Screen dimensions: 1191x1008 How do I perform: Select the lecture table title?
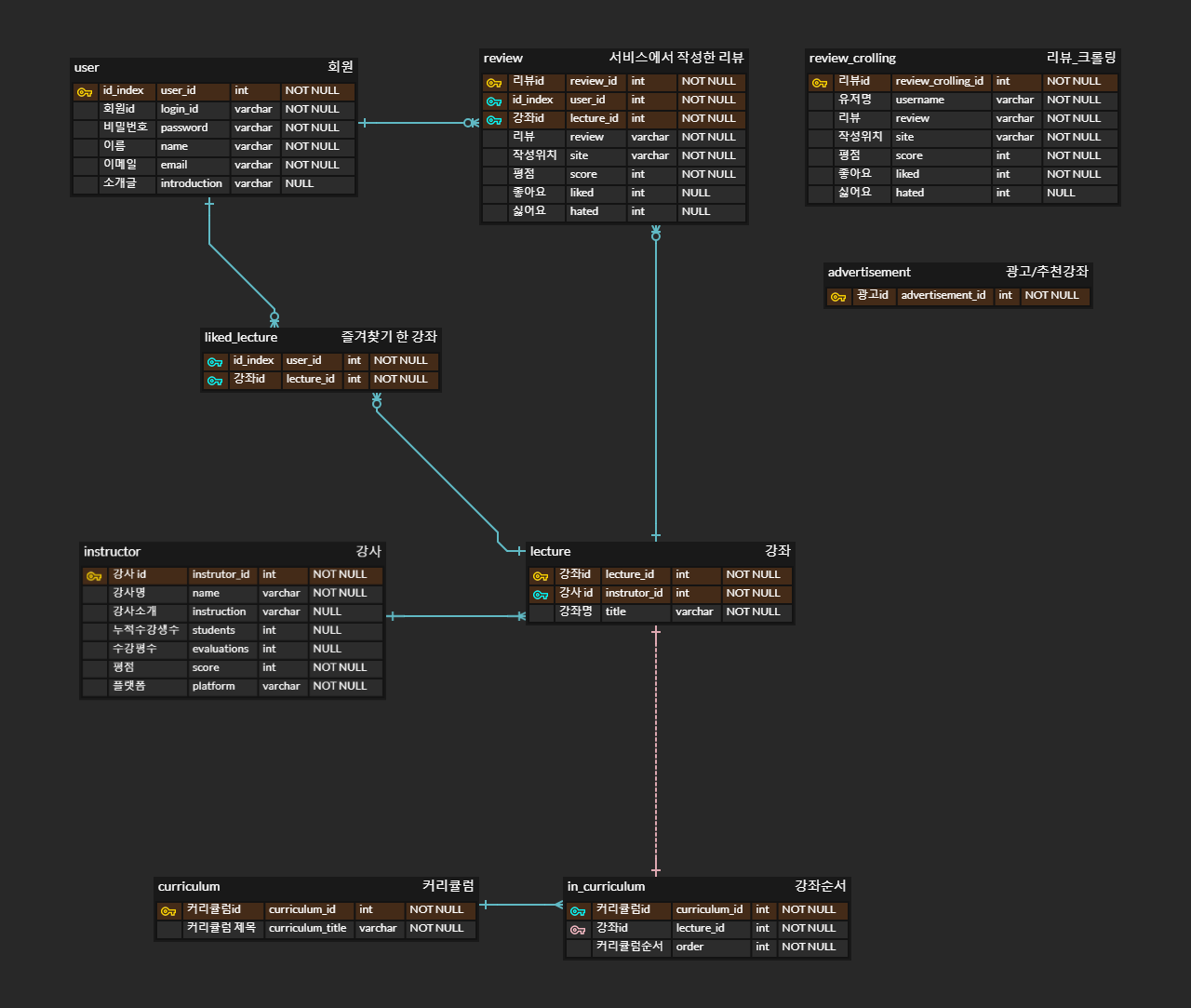pyautogui.click(x=551, y=552)
